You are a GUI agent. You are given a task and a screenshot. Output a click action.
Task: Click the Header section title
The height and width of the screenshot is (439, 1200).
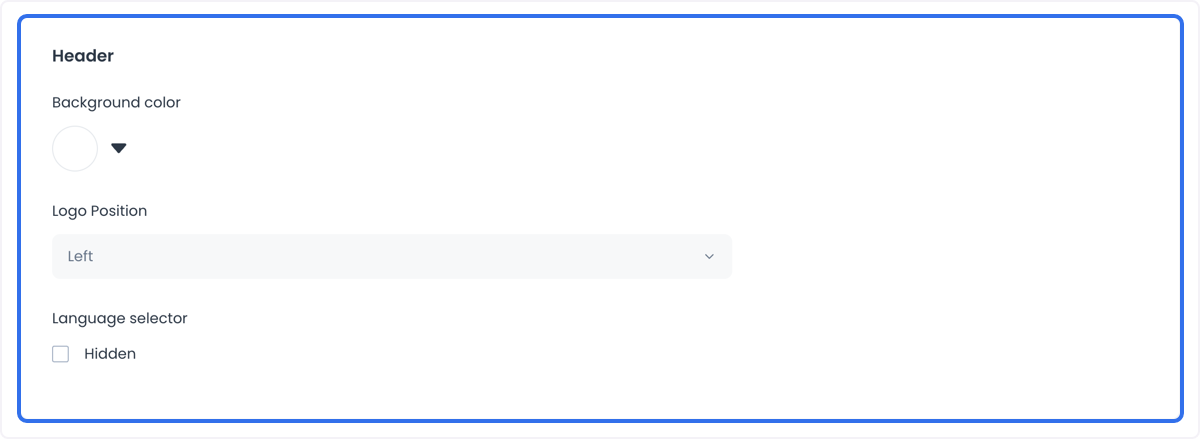coord(83,56)
